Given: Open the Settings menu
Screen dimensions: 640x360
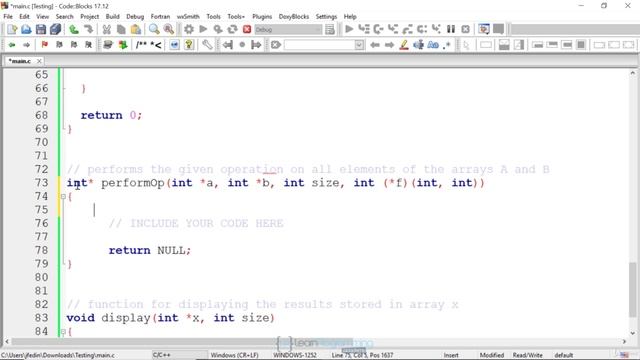Looking at the screenshot, I should [326, 17].
